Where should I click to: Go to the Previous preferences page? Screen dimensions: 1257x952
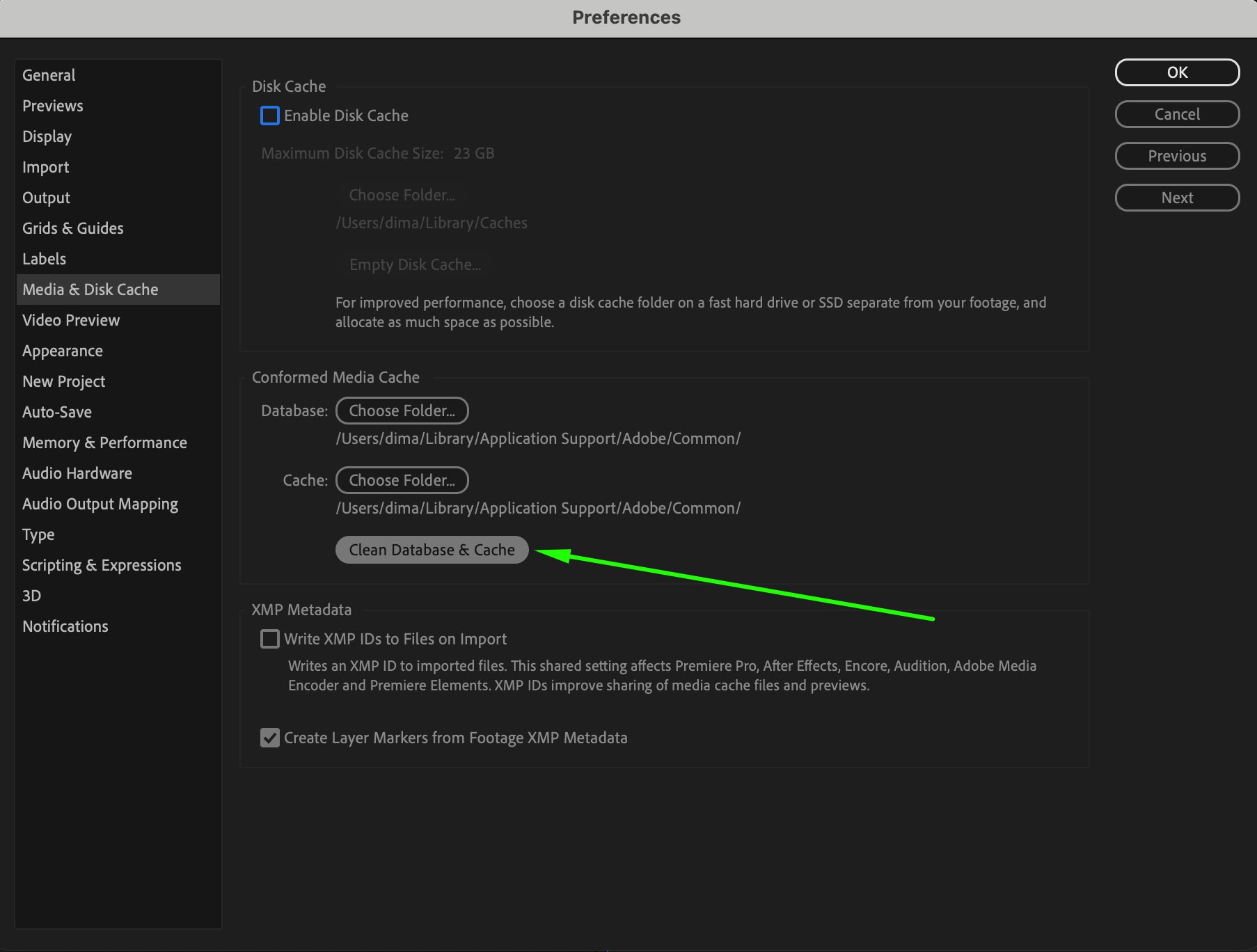(x=1177, y=156)
